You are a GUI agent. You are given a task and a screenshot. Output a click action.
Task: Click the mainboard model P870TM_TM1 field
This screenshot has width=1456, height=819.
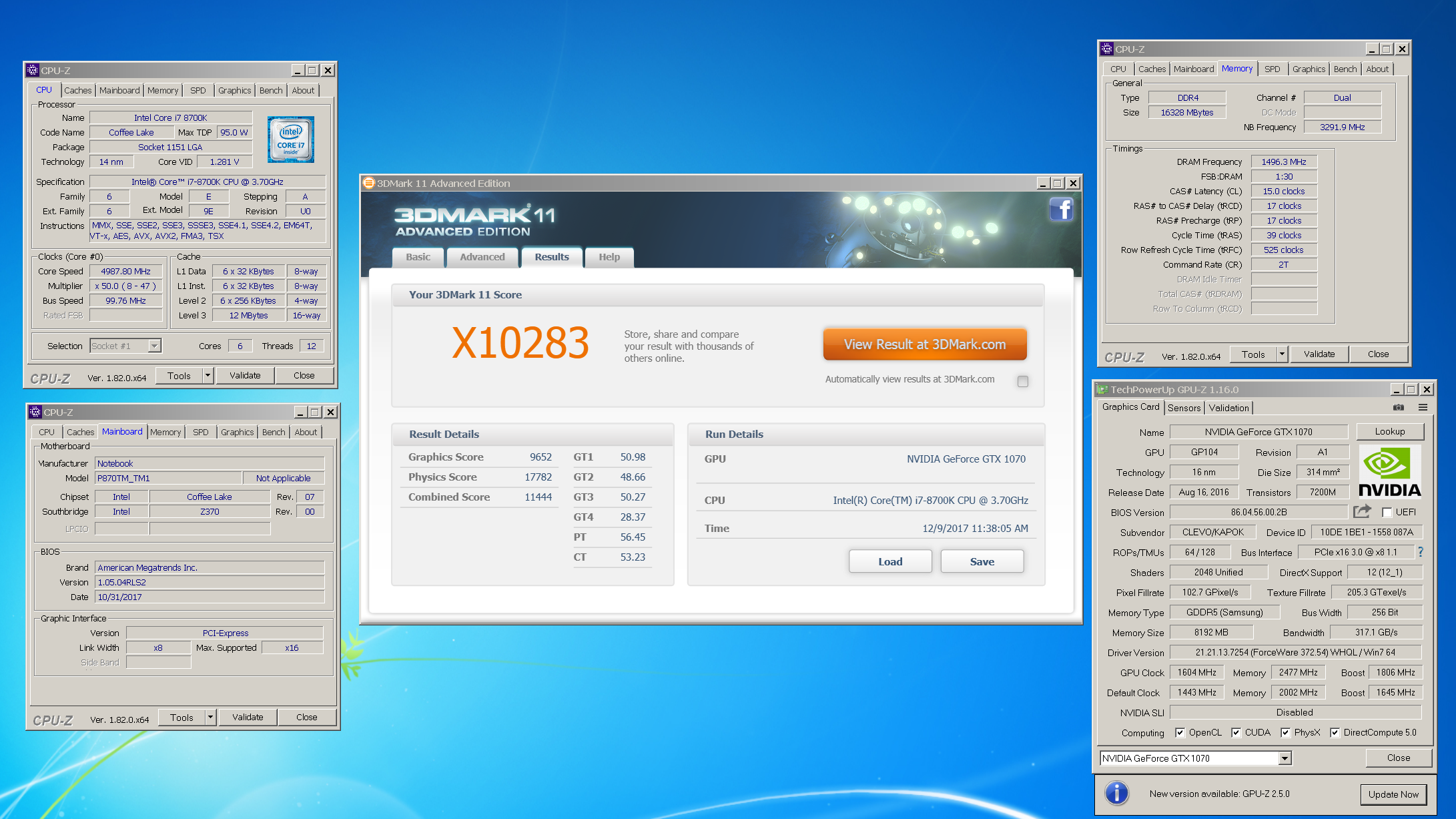point(168,478)
